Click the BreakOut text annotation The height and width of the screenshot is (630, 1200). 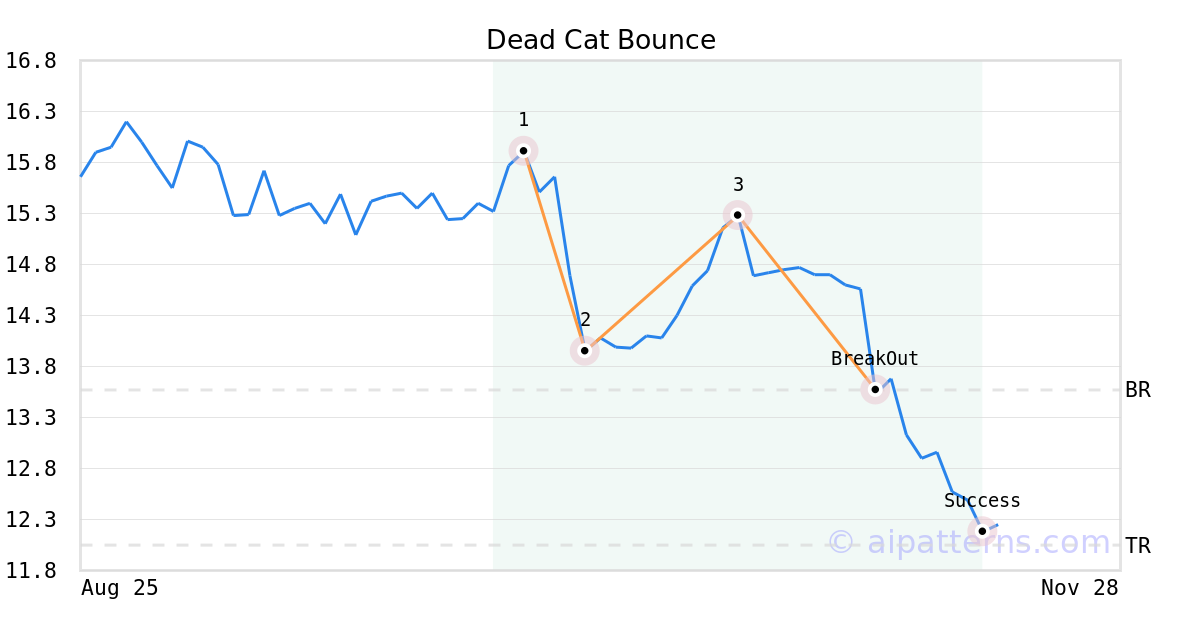(874, 359)
